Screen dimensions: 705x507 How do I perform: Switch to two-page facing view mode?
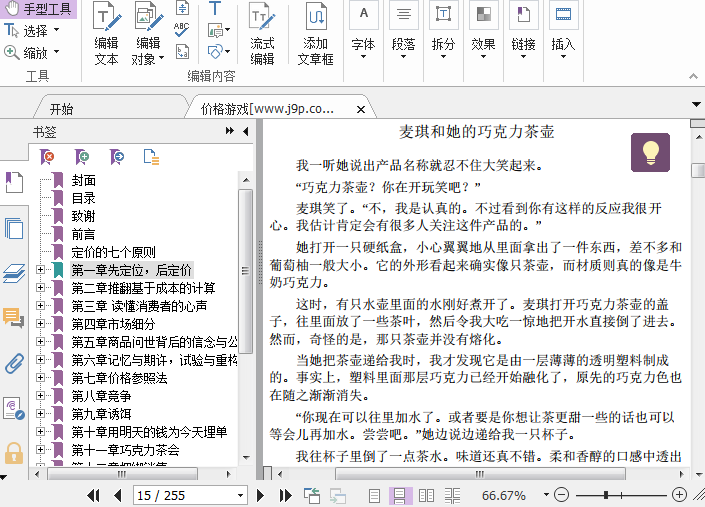pyautogui.click(x=427, y=495)
